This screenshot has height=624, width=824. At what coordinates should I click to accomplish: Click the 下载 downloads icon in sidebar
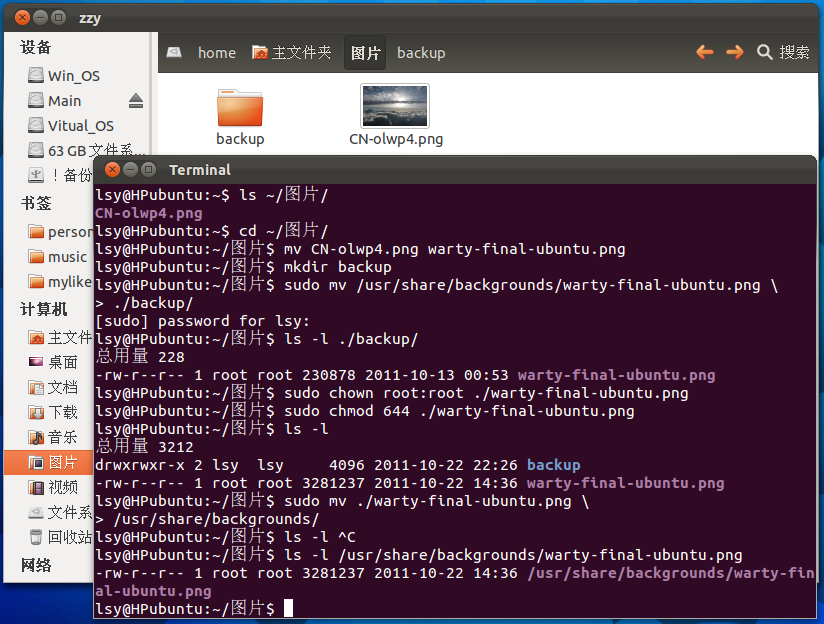pos(36,412)
